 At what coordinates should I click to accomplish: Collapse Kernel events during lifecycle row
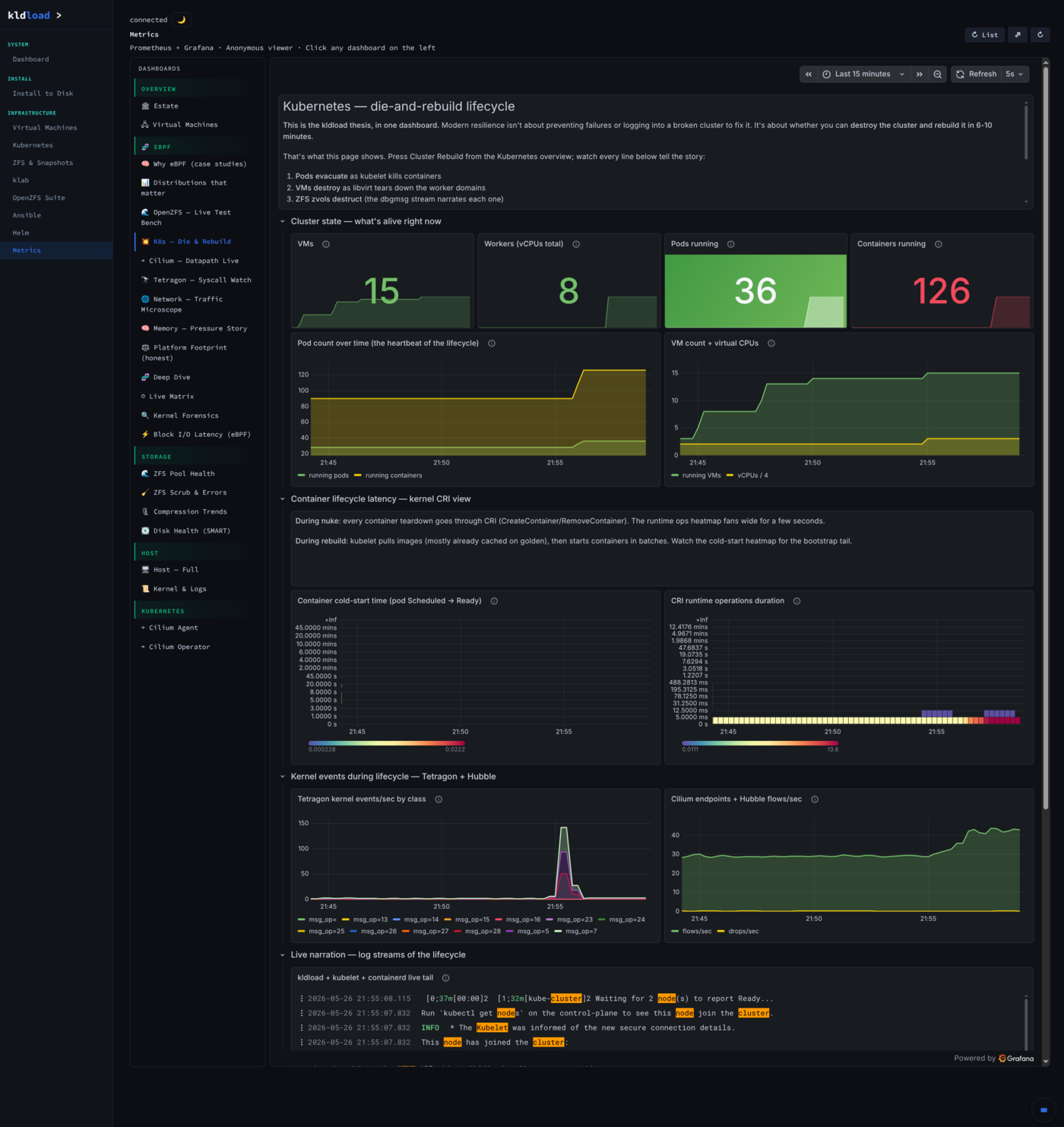click(x=283, y=777)
